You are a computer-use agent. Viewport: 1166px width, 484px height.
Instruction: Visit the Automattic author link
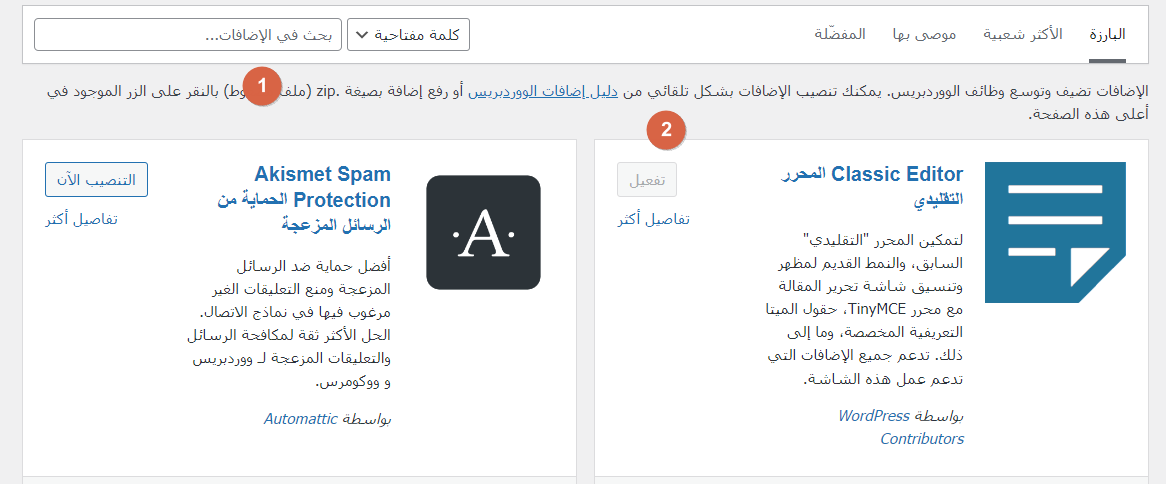[x=301, y=419]
